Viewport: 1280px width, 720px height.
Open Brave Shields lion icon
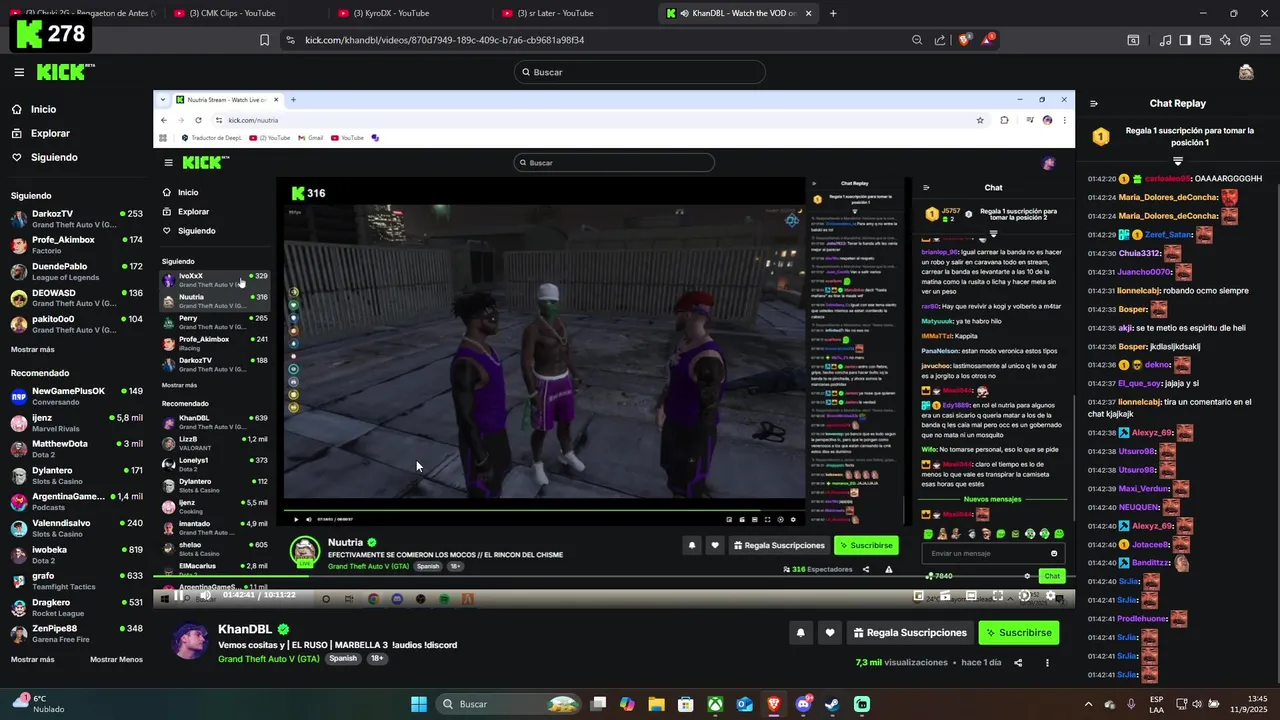click(x=964, y=40)
